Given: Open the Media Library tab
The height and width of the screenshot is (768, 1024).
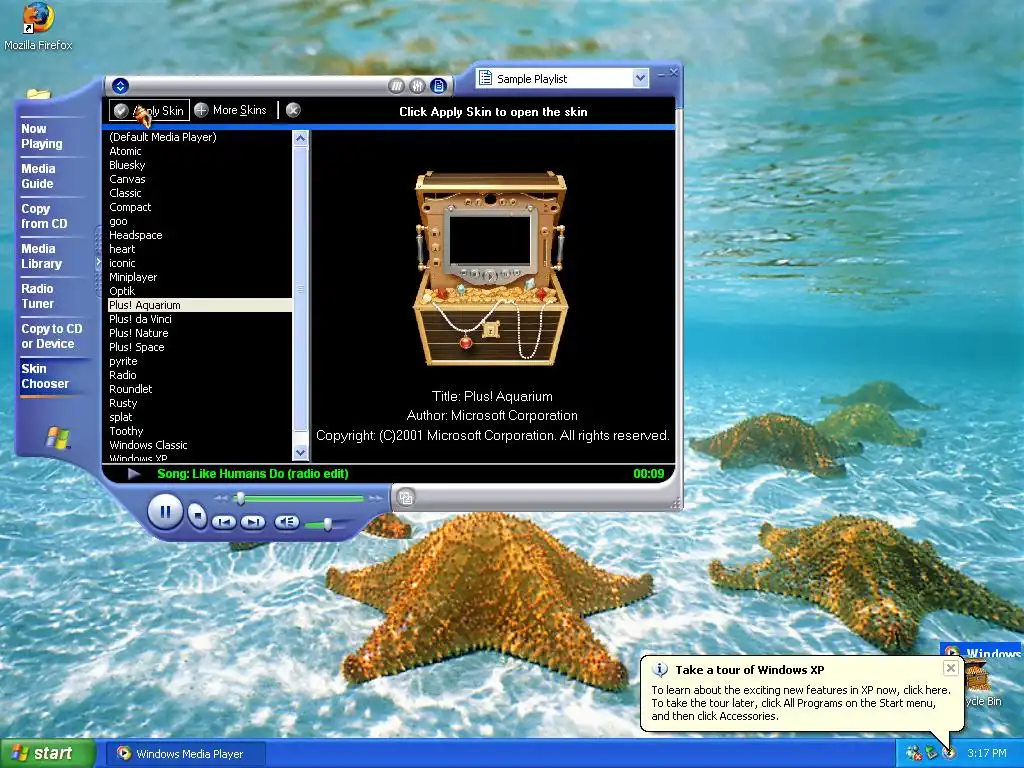Looking at the screenshot, I should tap(42, 256).
